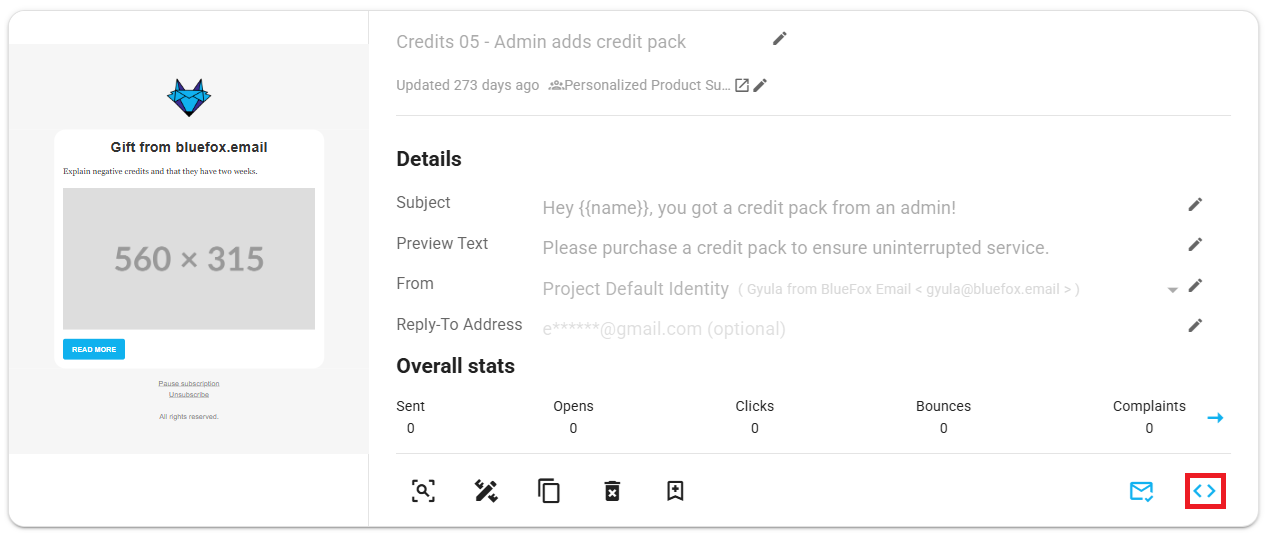Open the design editor magic wand icon

[x=487, y=491]
